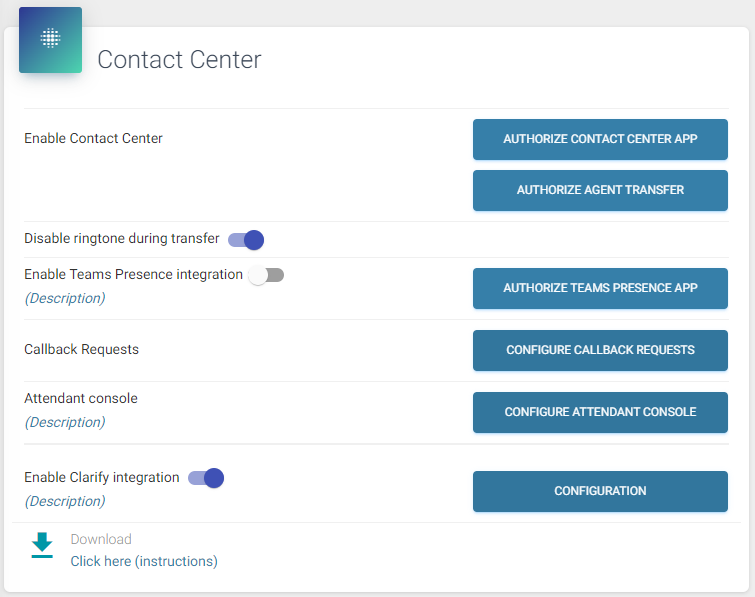Click the teal download arrow icon
Screen dimensions: 755x597
click(x=42, y=545)
